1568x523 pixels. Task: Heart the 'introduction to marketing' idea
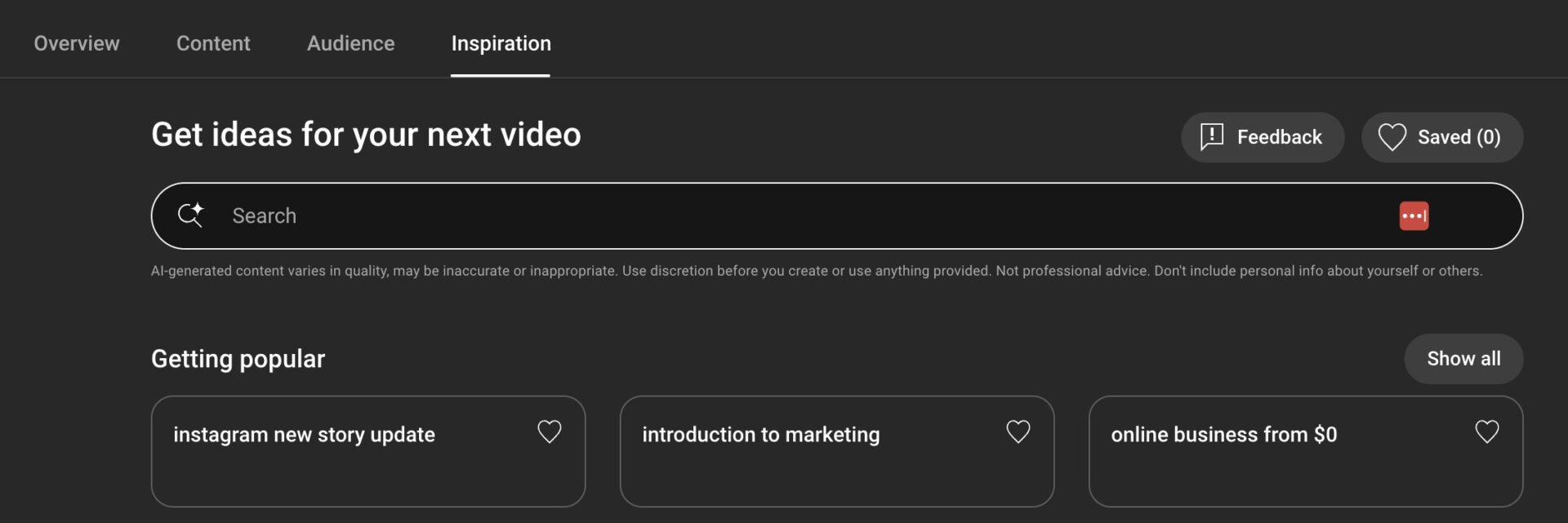(1018, 432)
